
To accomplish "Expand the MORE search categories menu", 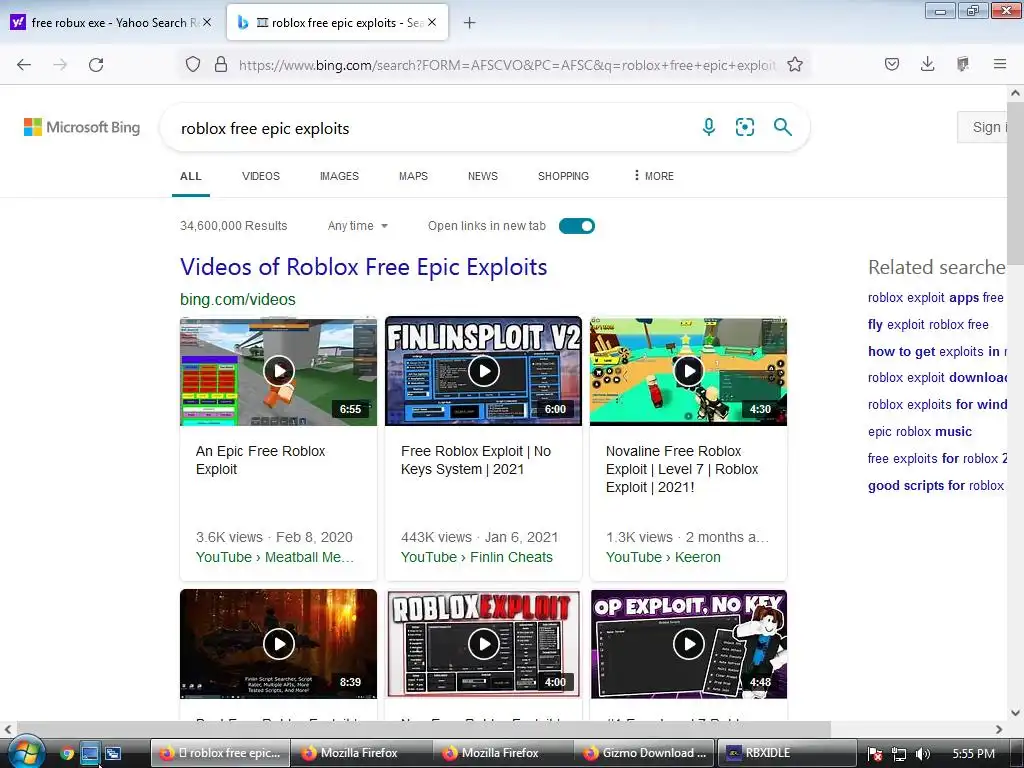I will pyautogui.click(x=653, y=176).
